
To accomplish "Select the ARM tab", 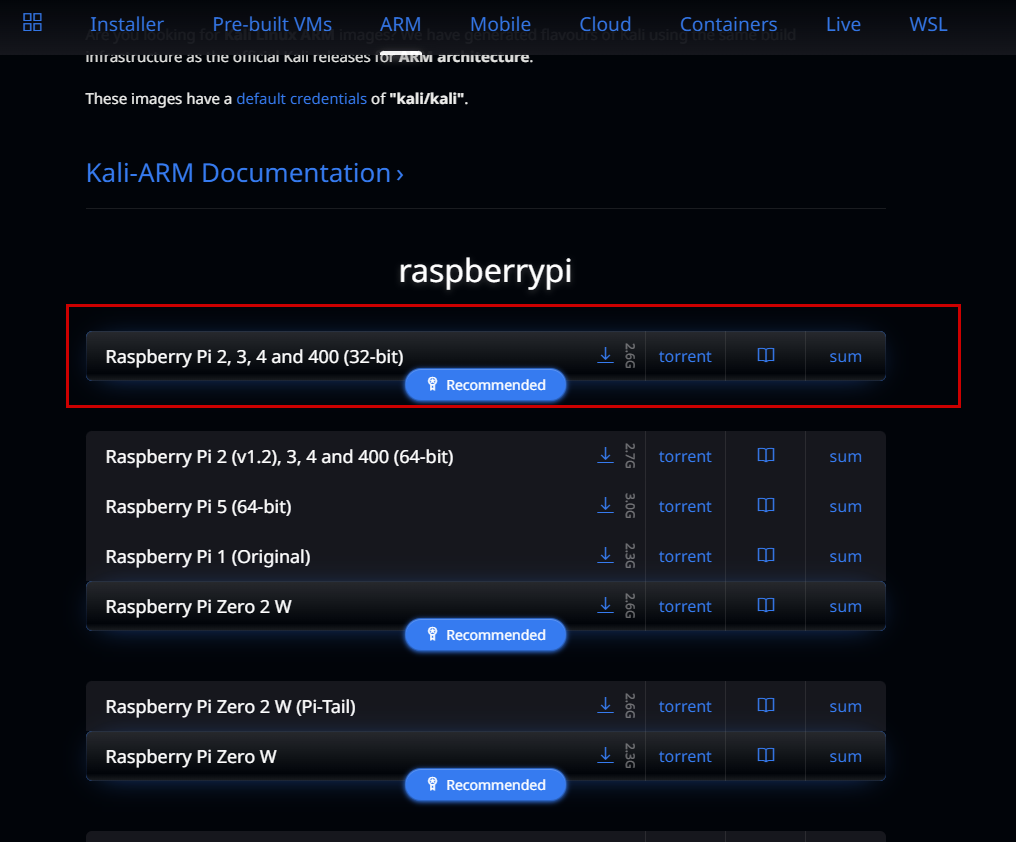I will pos(400,24).
